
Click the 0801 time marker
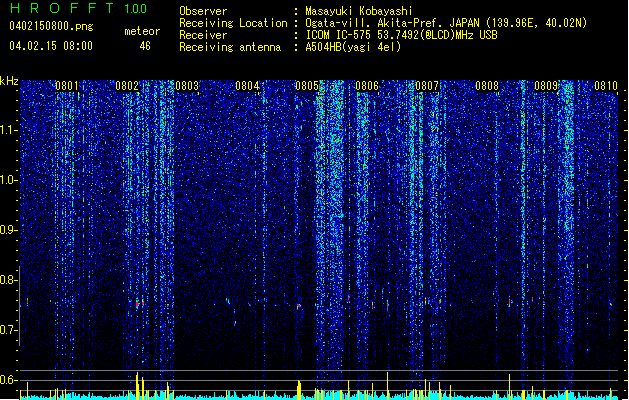point(67,86)
